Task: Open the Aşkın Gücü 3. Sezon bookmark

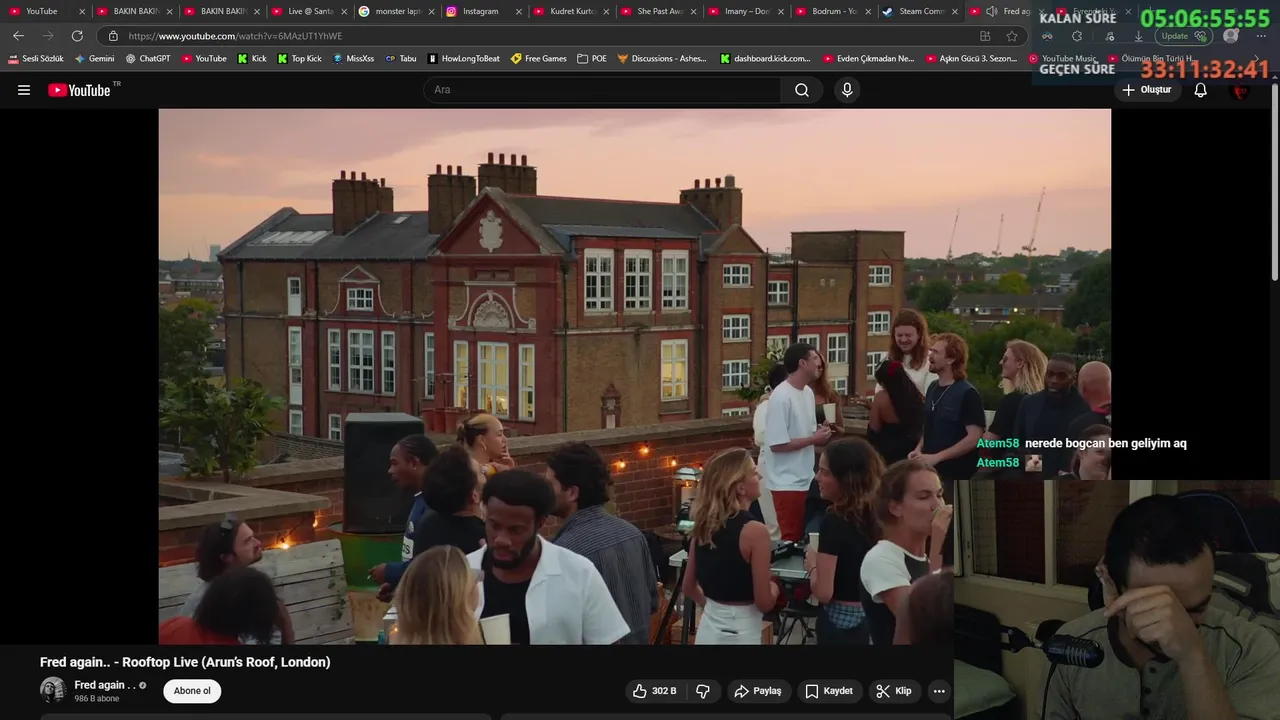Action: pos(971,59)
